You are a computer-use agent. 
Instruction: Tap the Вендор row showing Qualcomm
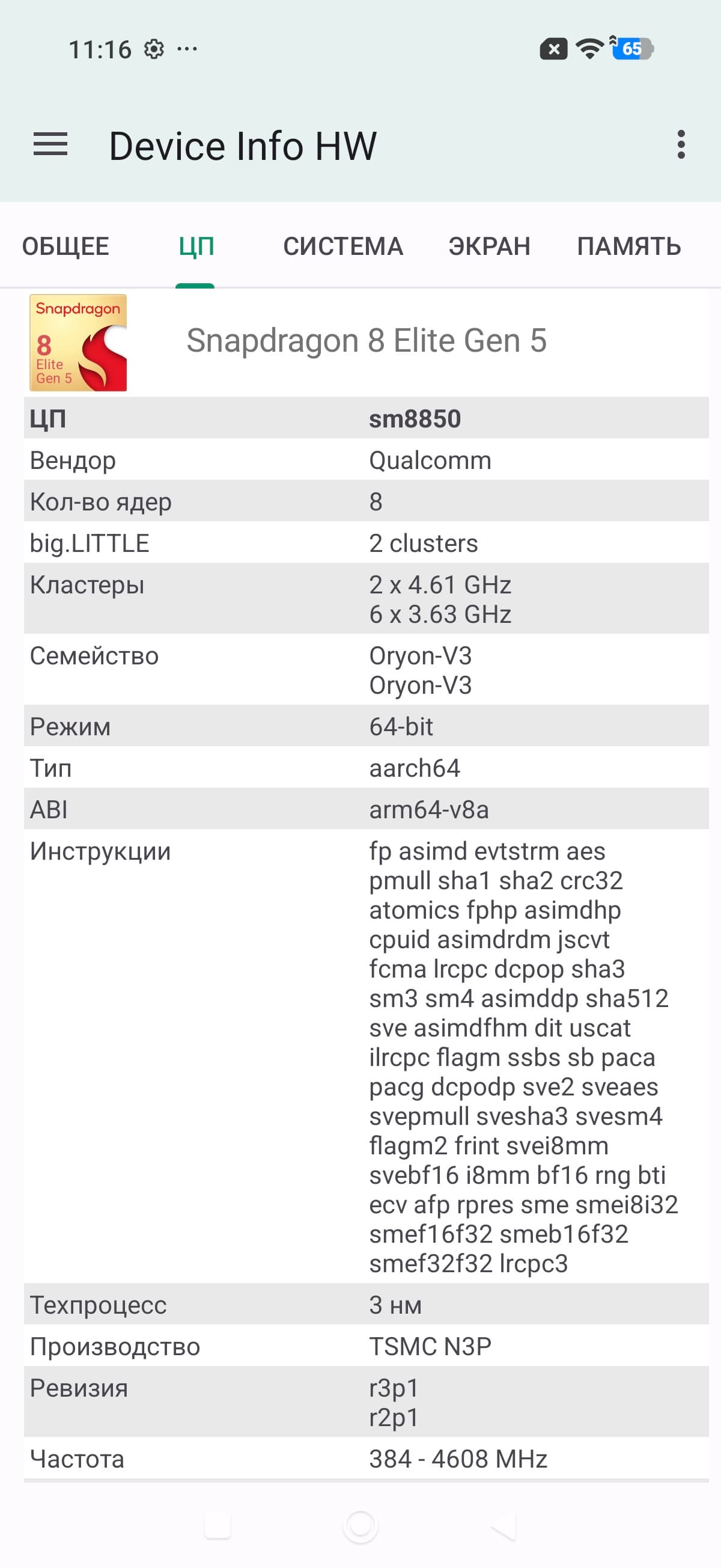(367, 460)
